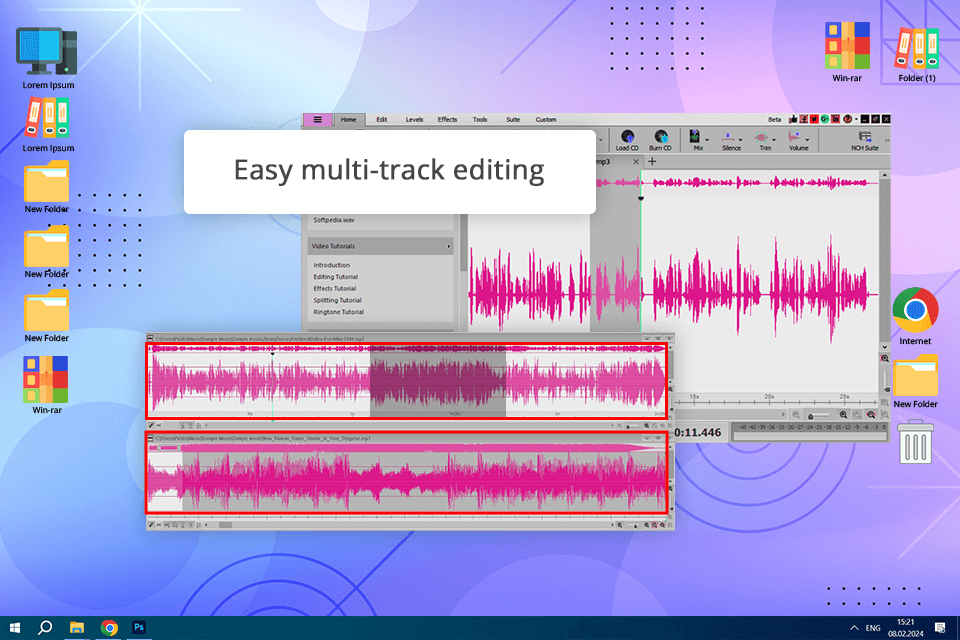Open the Win-rar icon on left side
Viewport: 960px width, 640px height.
[x=46, y=379]
